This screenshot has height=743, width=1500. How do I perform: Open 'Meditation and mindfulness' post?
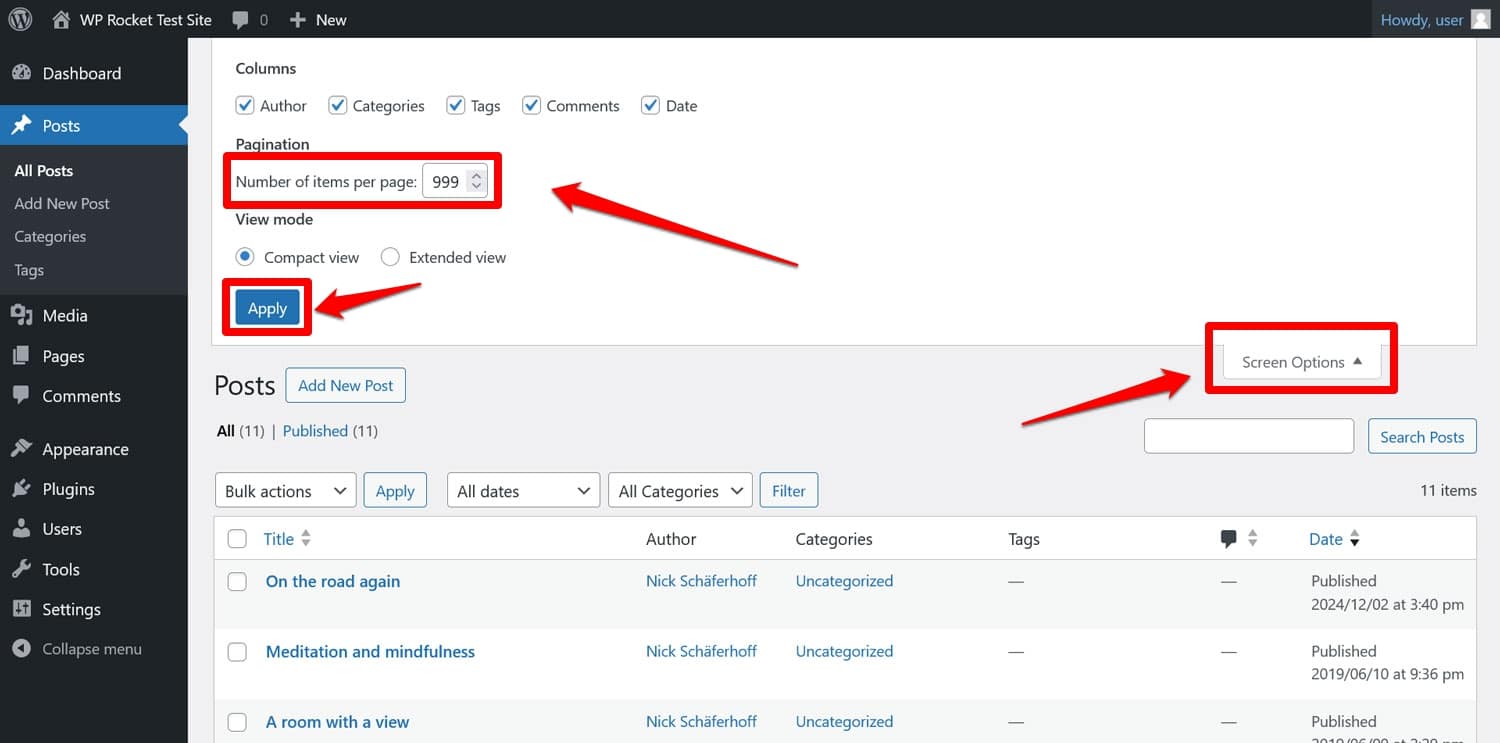[370, 652]
